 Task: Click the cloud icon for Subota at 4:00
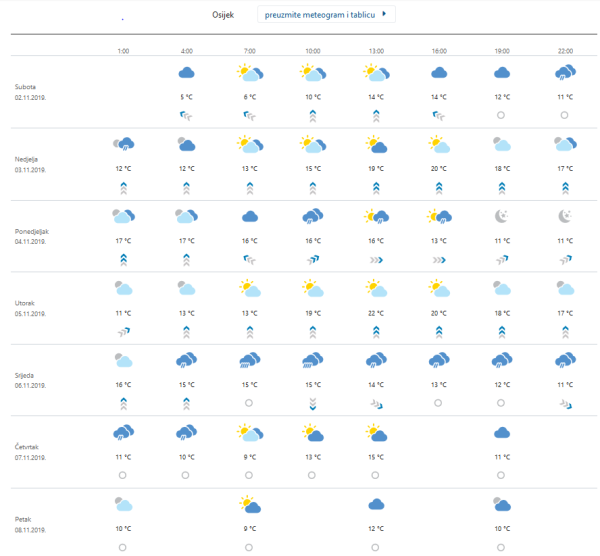[186, 73]
